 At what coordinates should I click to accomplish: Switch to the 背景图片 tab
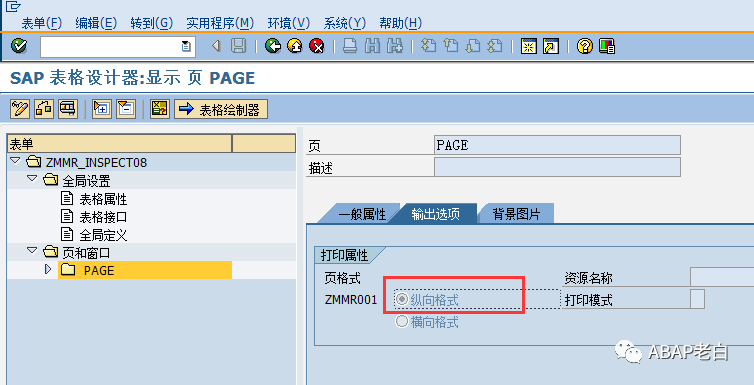tap(516, 214)
